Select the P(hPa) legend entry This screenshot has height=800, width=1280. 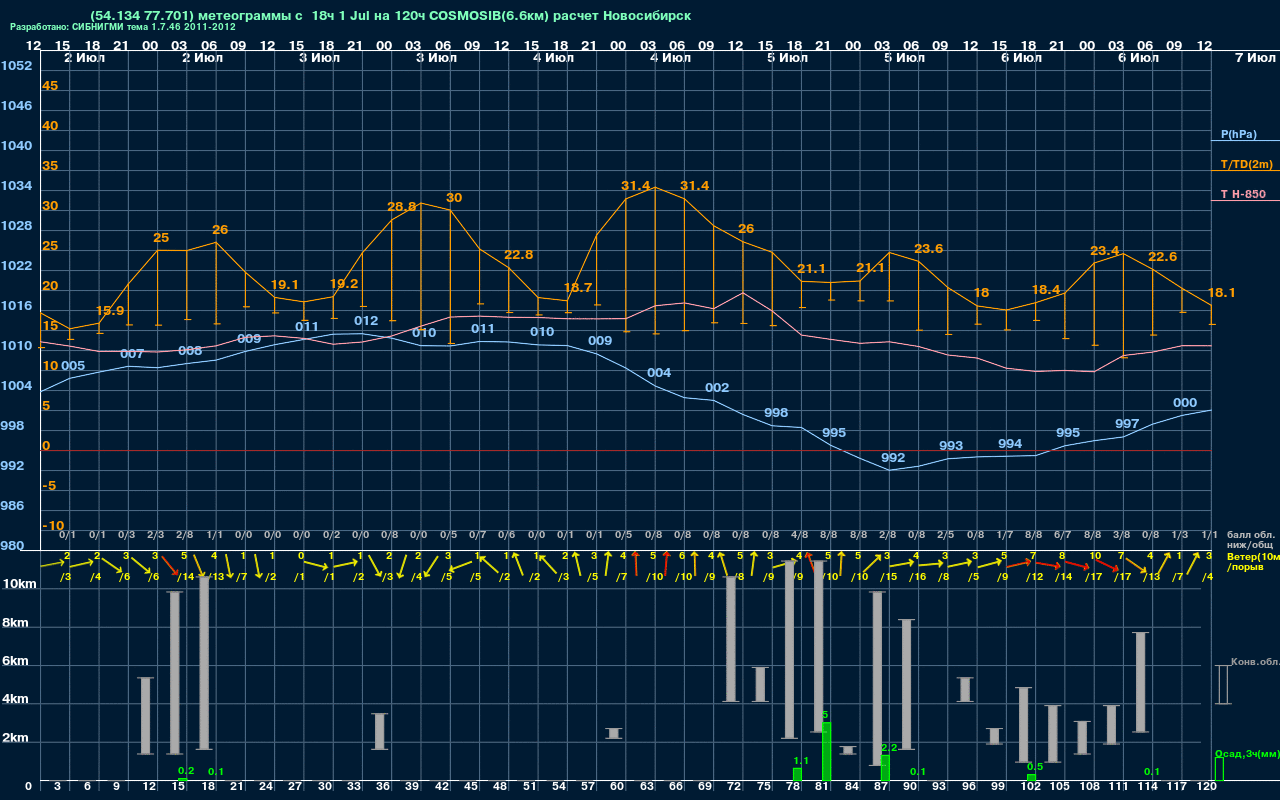(1239, 134)
